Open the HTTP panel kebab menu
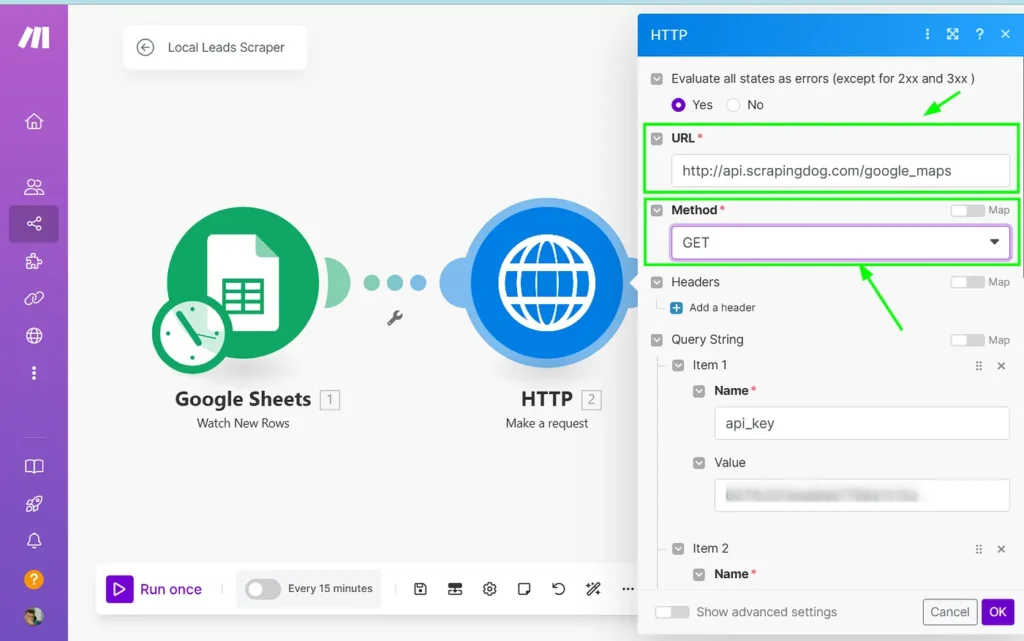The image size is (1024, 641). [927, 34]
